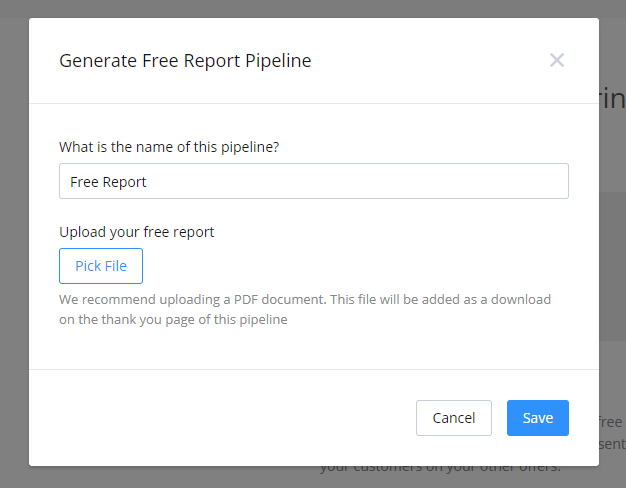
Task: Click the empty footer area left of Cancel
Action: (x=220, y=418)
